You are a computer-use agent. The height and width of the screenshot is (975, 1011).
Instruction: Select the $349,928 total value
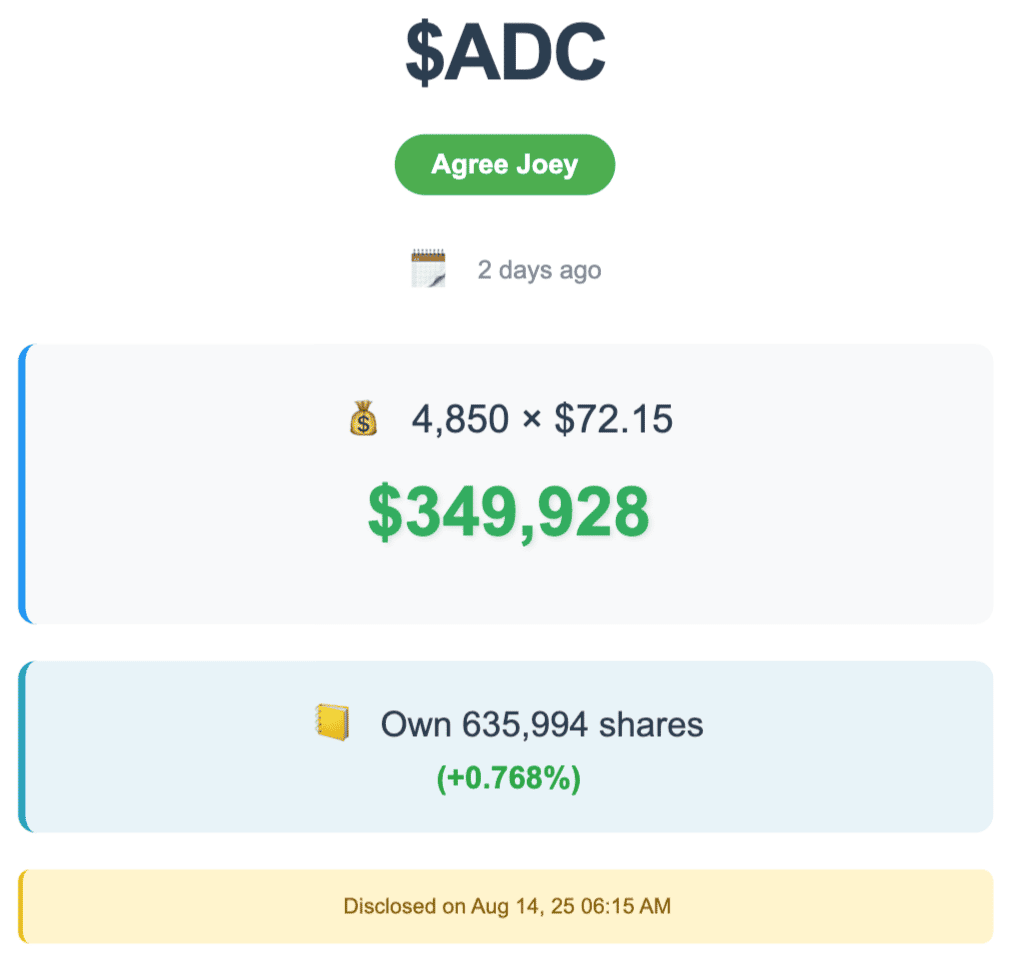[x=508, y=512]
